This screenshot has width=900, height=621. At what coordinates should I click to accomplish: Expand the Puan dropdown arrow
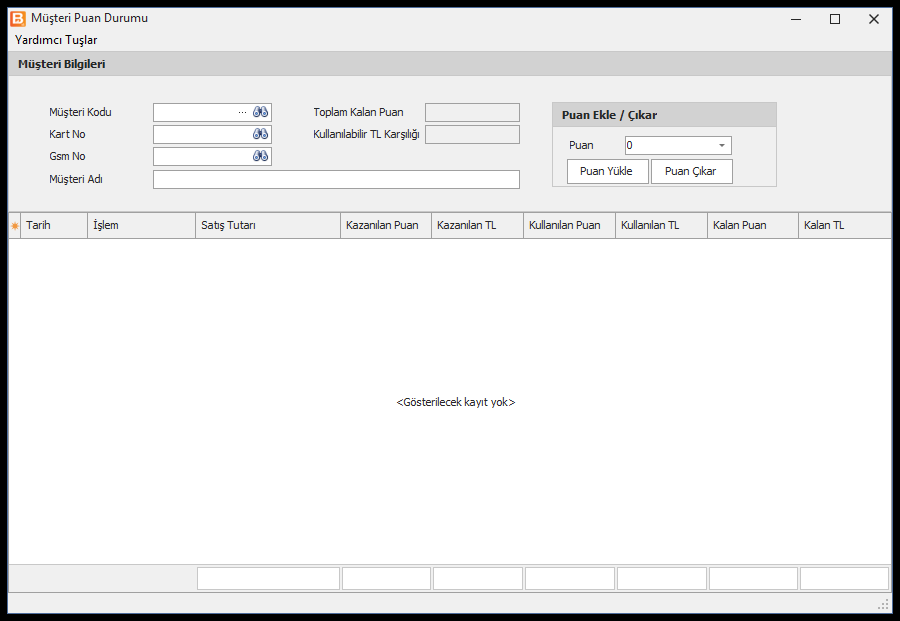(722, 146)
